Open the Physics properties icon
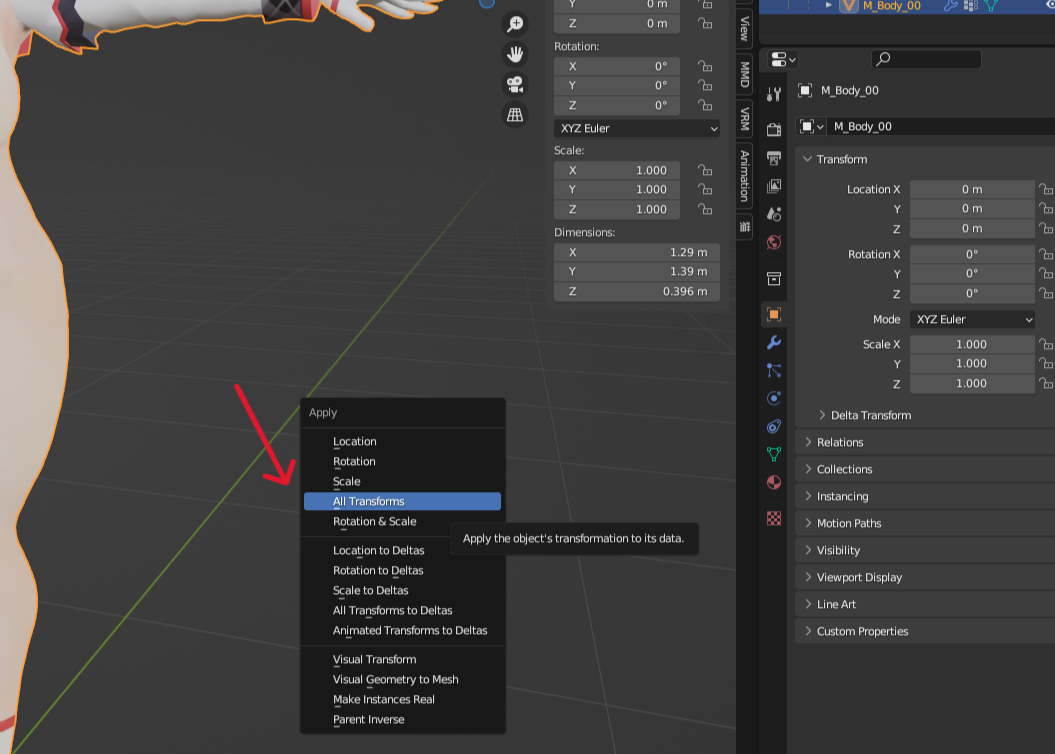This screenshot has height=754, width=1055. coord(774,398)
